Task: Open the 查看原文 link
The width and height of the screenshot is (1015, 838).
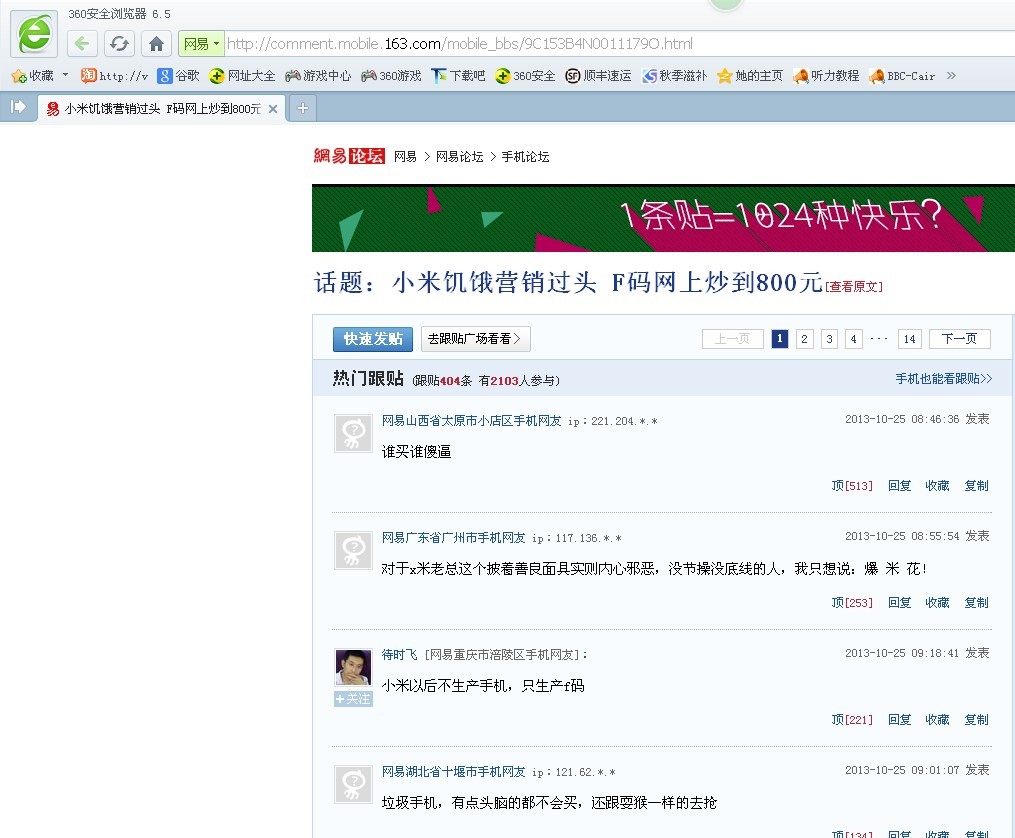Action: (854, 286)
